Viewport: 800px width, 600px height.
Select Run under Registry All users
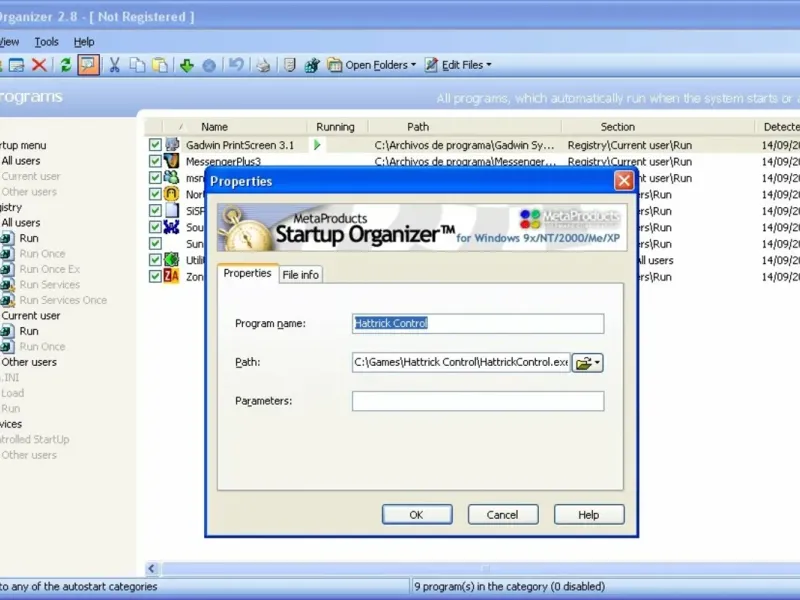pyautogui.click(x=29, y=238)
